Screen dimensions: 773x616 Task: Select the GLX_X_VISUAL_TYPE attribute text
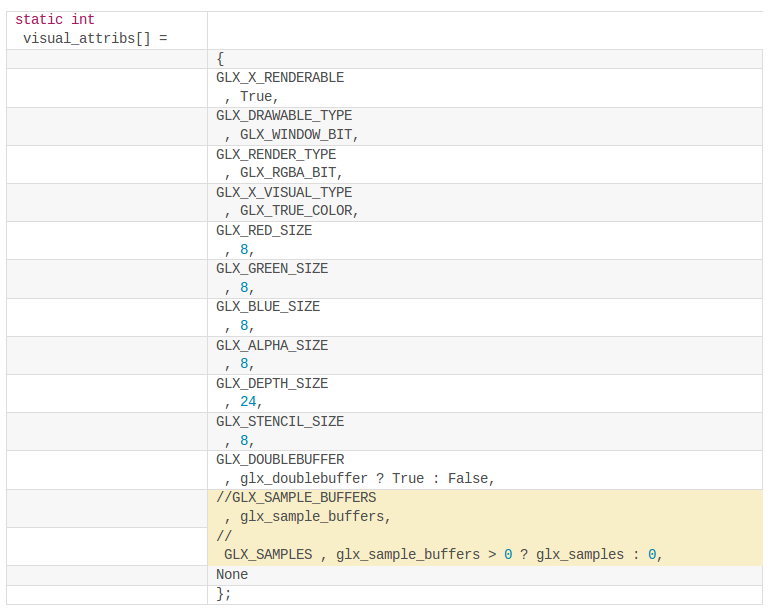(x=284, y=192)
